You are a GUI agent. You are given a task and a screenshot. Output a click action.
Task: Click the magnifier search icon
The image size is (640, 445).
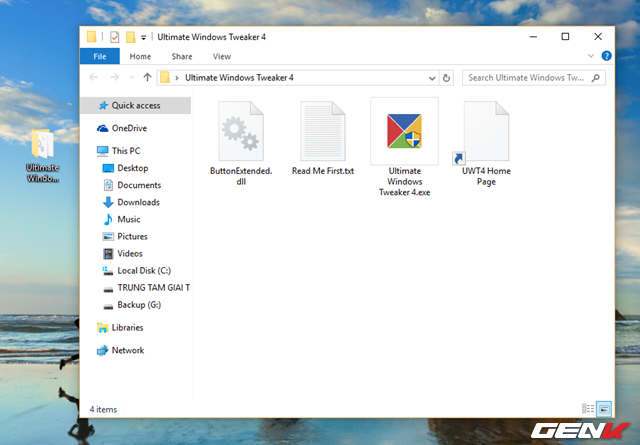(596, 78)
